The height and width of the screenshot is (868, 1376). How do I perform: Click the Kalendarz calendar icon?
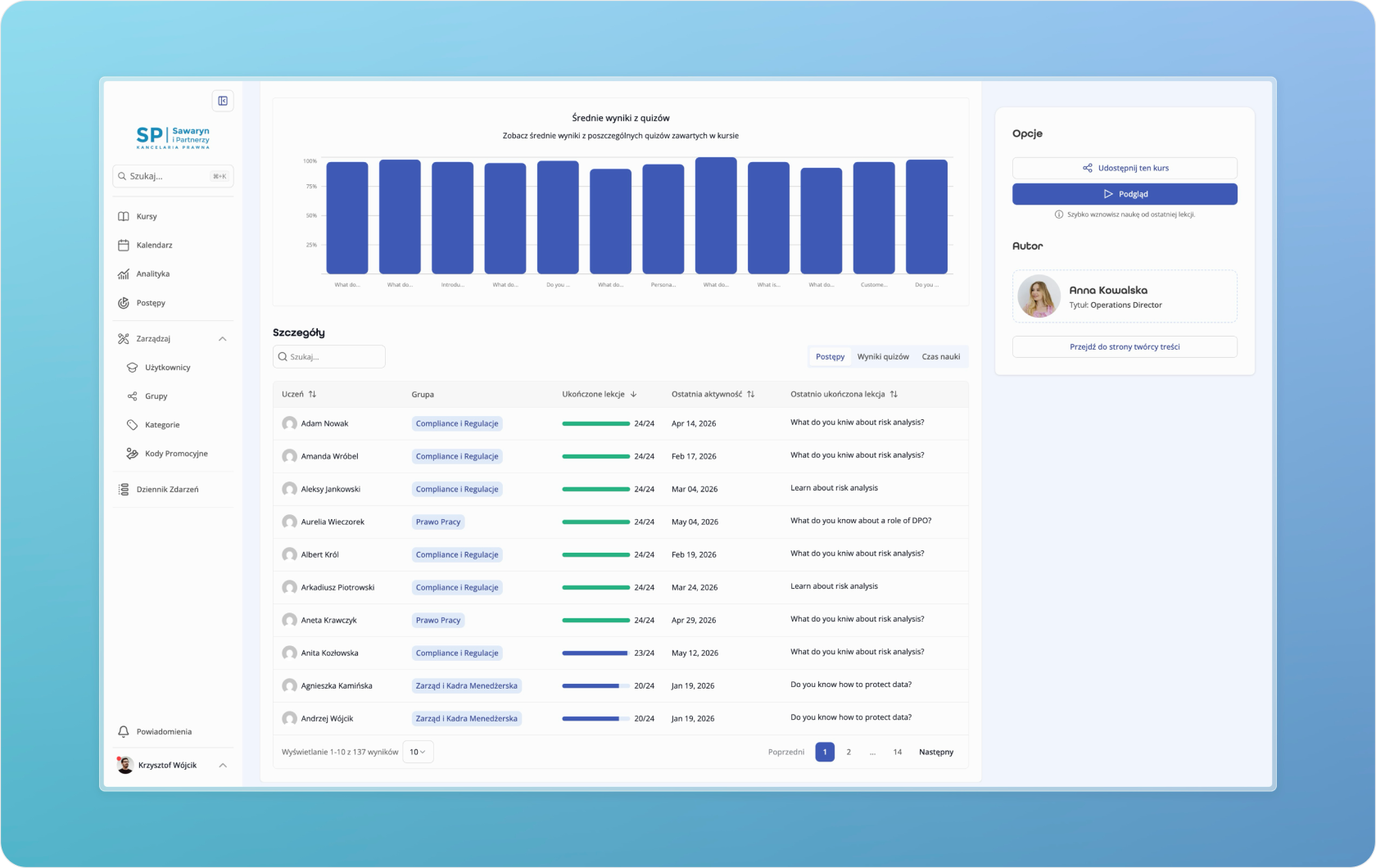tap(124, 245)
